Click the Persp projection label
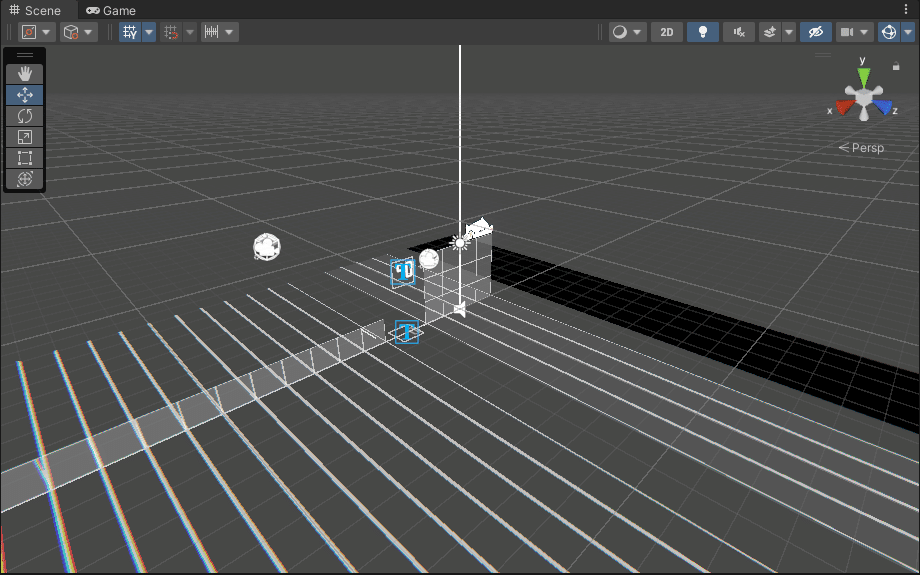This screenshot has width=920, height=575. click(x=861, y=148)
